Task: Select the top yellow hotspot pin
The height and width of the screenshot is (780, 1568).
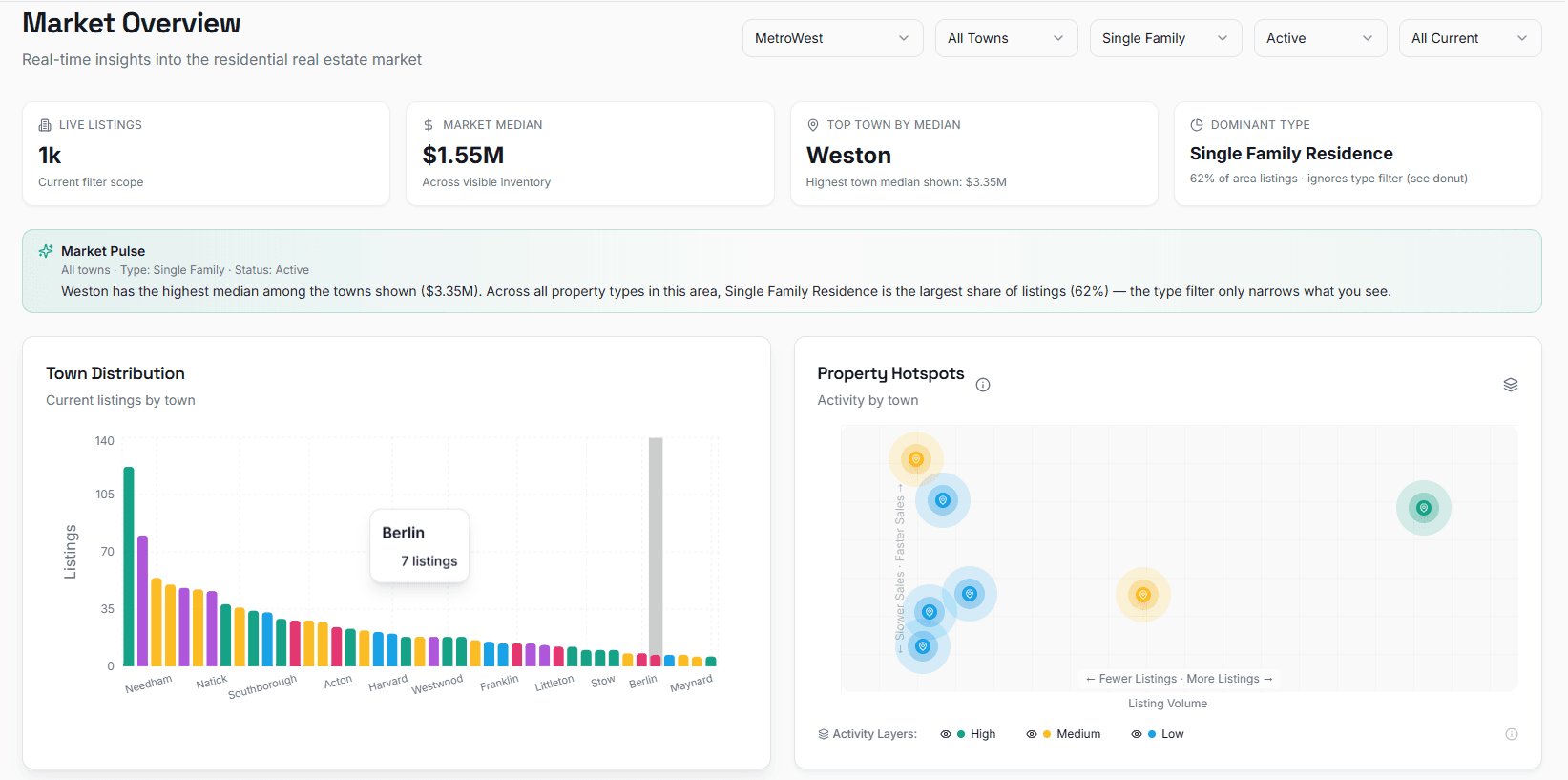Action: 916,459
